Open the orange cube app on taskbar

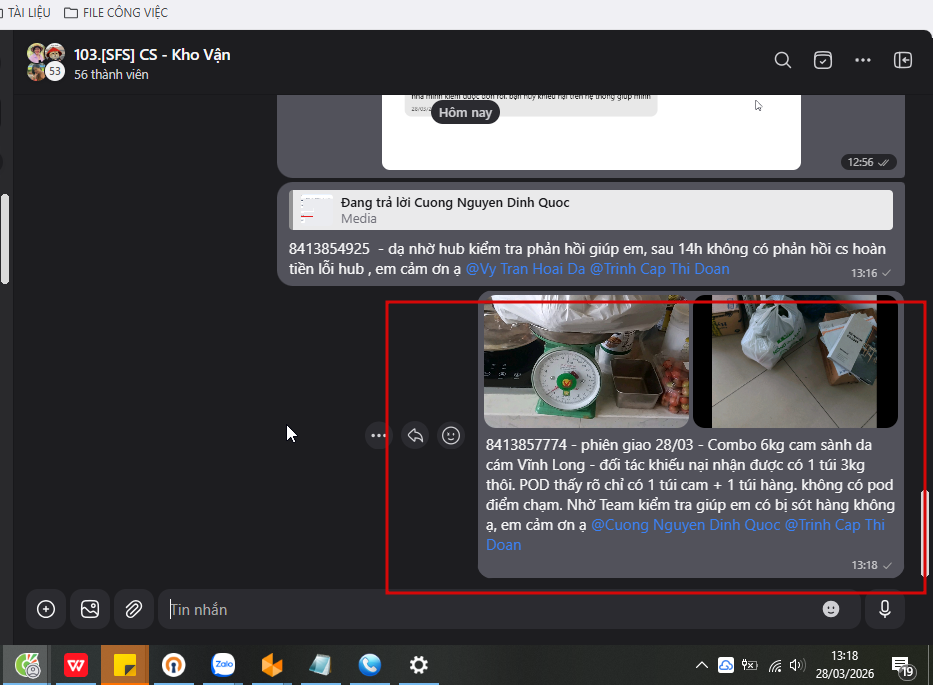point(272,665)
